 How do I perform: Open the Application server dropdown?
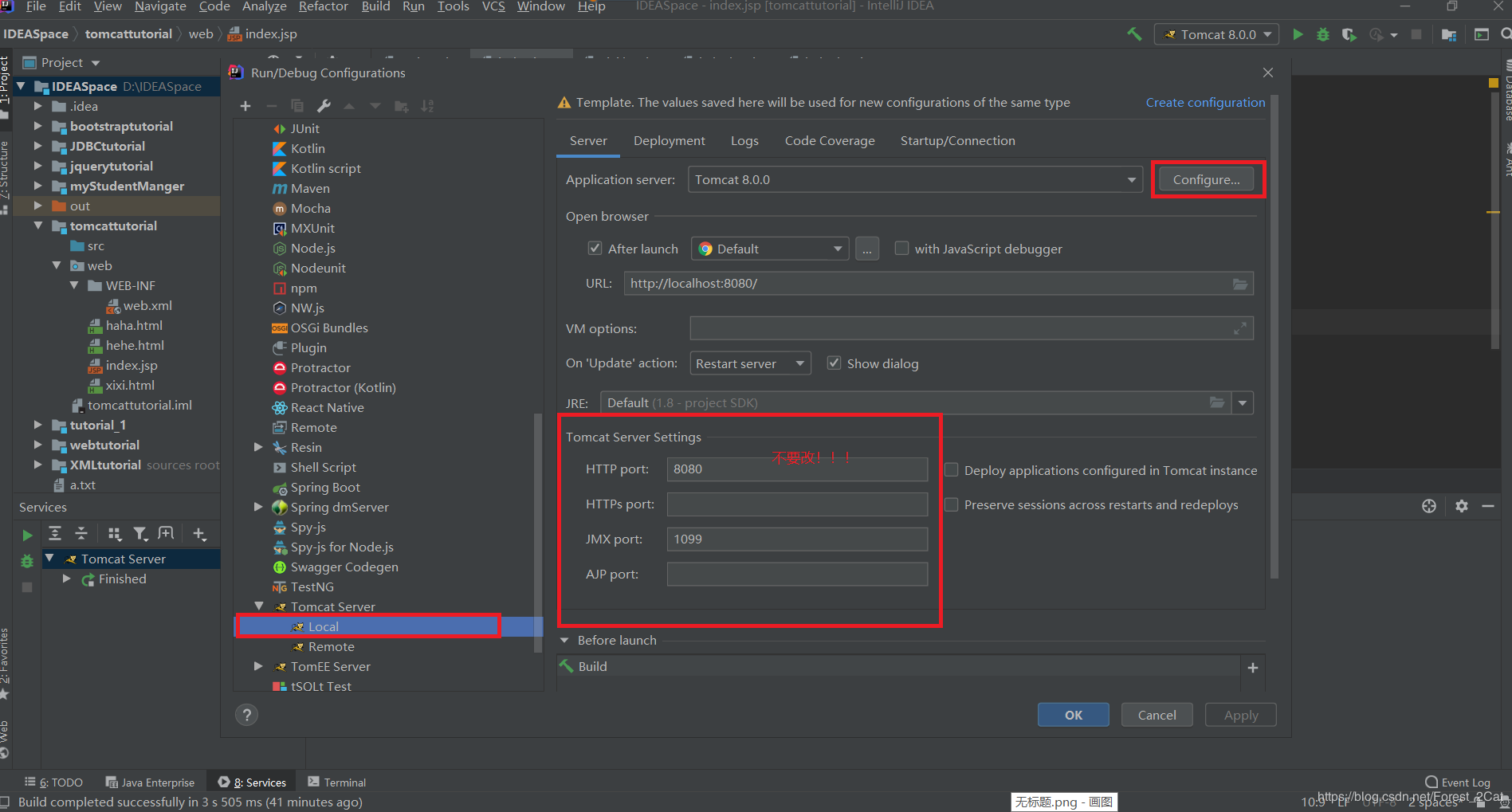tap(1131, 180)
